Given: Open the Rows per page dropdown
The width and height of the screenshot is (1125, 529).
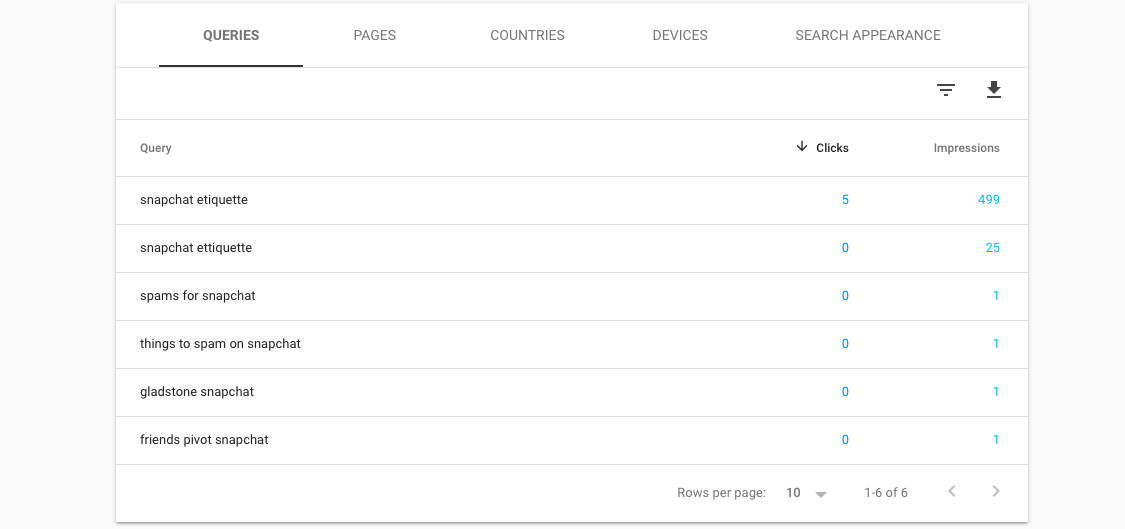Looking at the screenshot, I should coord(807,493).
